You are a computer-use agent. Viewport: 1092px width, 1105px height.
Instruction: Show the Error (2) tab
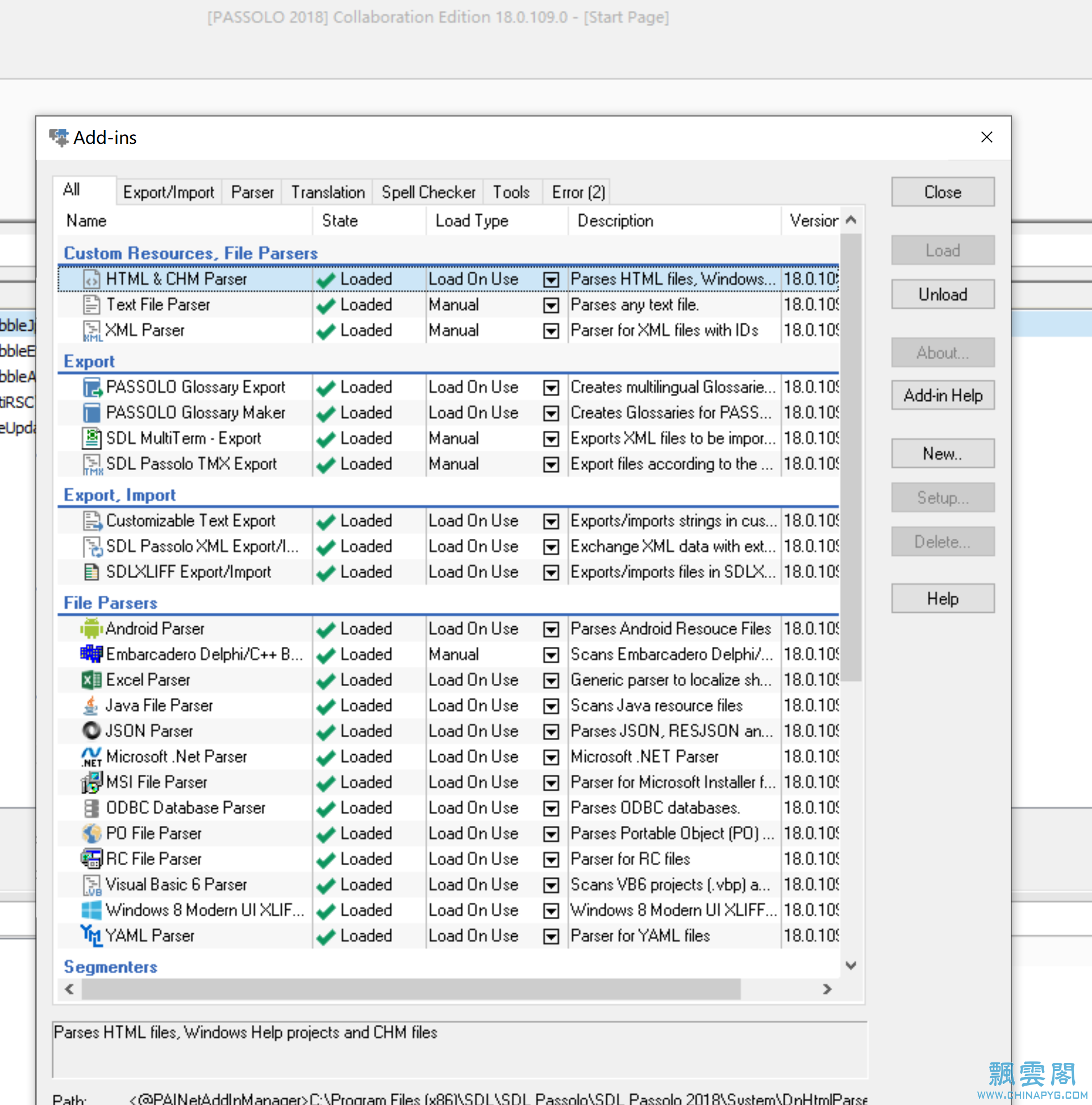click(578, 192)
